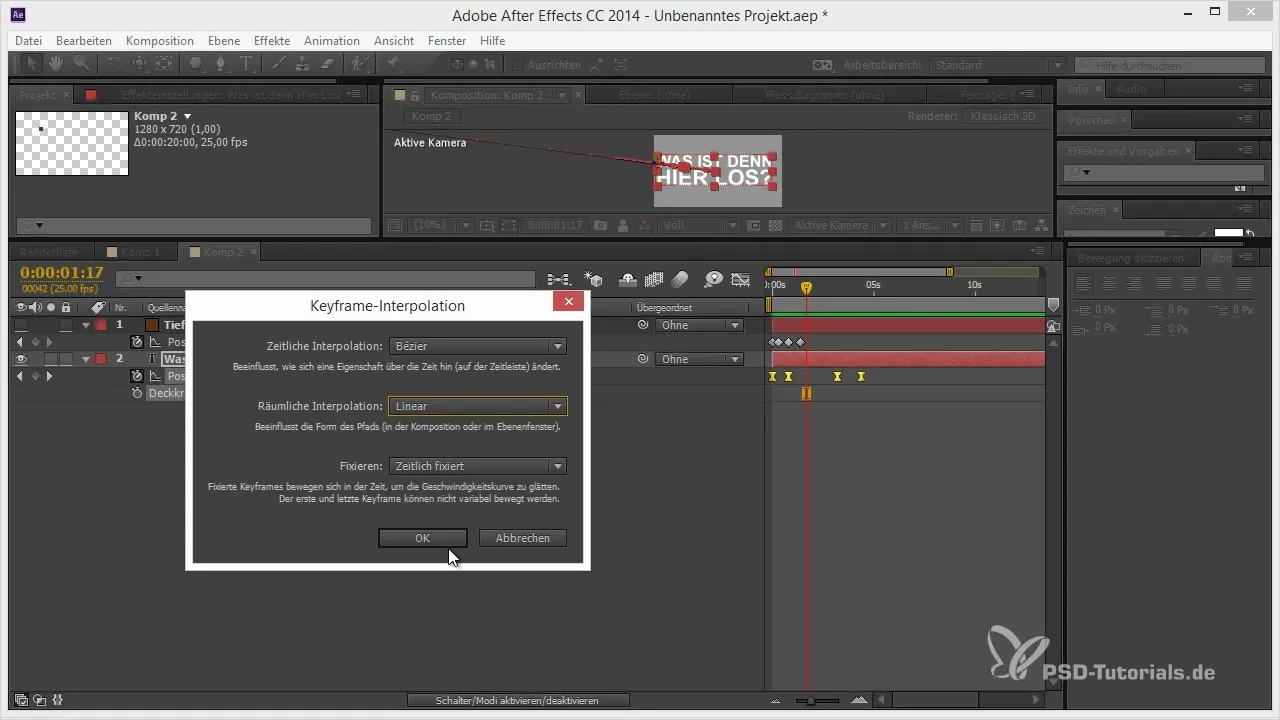Viewport: 1280px width, 720px height.
Task: Toggle region of interest icon
Action: pyautogui.click(x=511, y=226)
